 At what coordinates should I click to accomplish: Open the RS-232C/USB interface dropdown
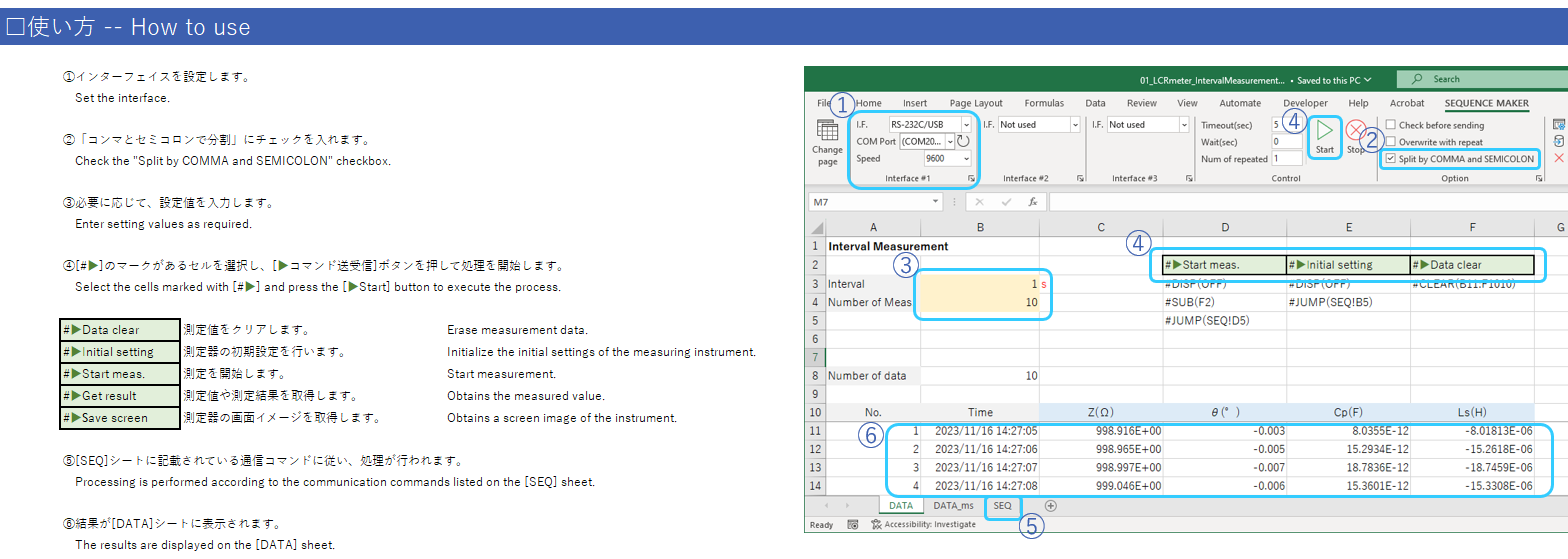tap(966, 125)
